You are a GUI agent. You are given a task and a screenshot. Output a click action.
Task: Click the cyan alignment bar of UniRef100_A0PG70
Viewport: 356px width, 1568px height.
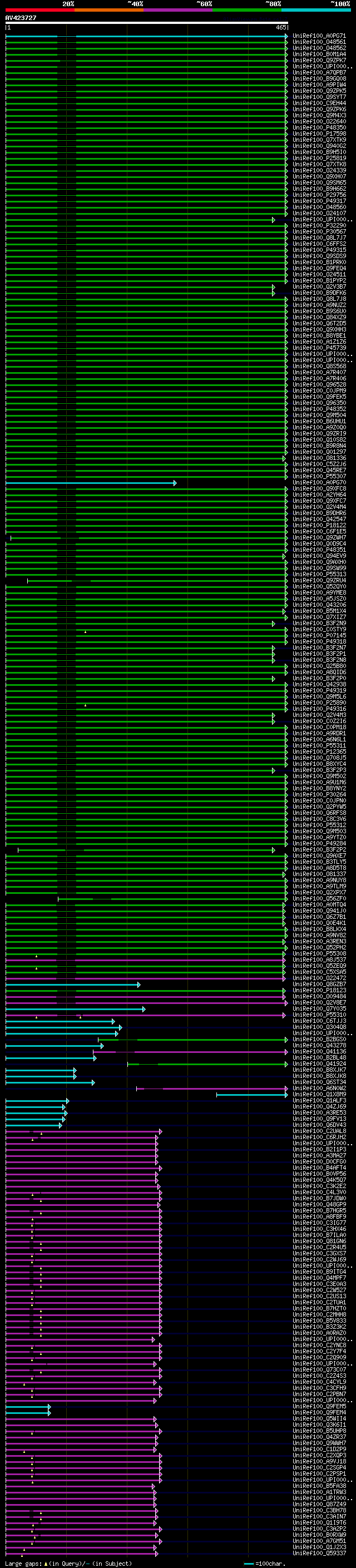[x=91, y=483]
